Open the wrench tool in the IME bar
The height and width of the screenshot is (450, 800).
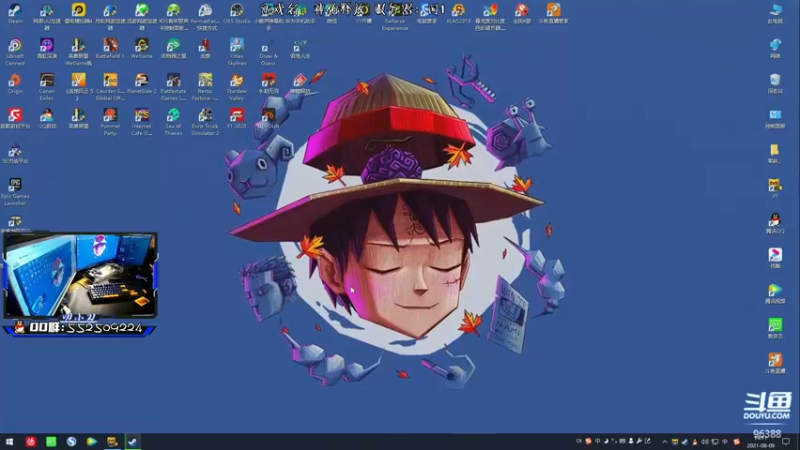[639, 441]
